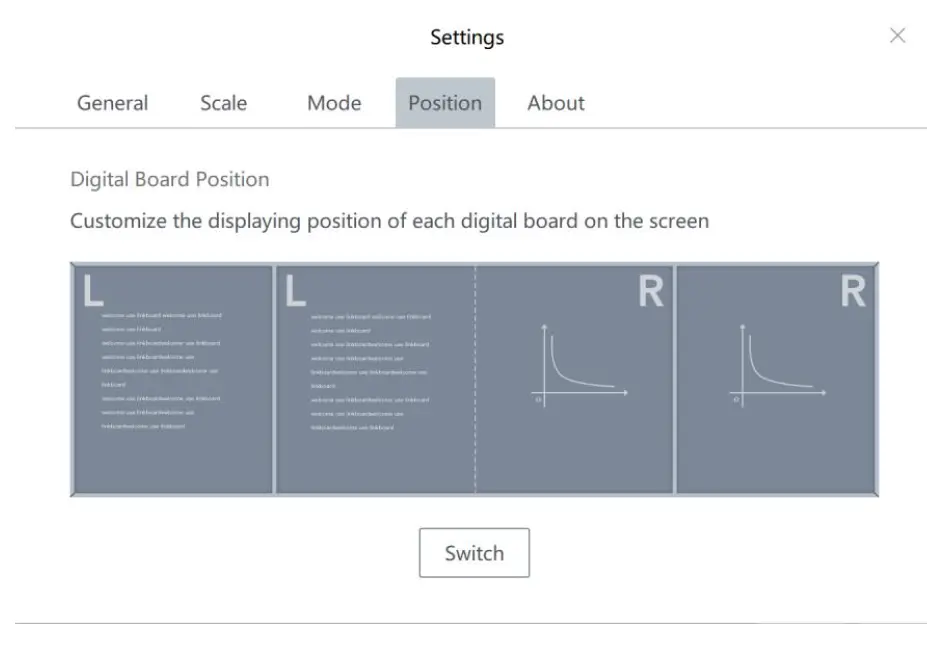Open the Position tab
The width and height of the screenshot is (927, 654).
click(445, 102)
